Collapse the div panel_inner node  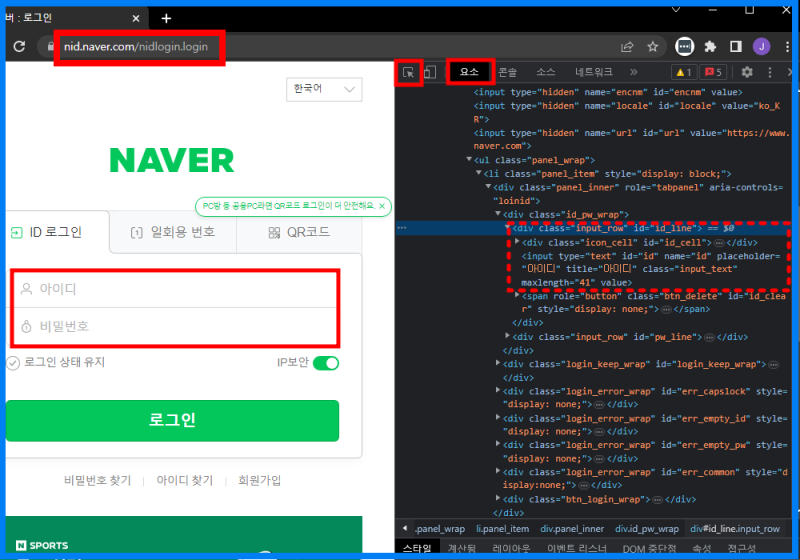488,187
